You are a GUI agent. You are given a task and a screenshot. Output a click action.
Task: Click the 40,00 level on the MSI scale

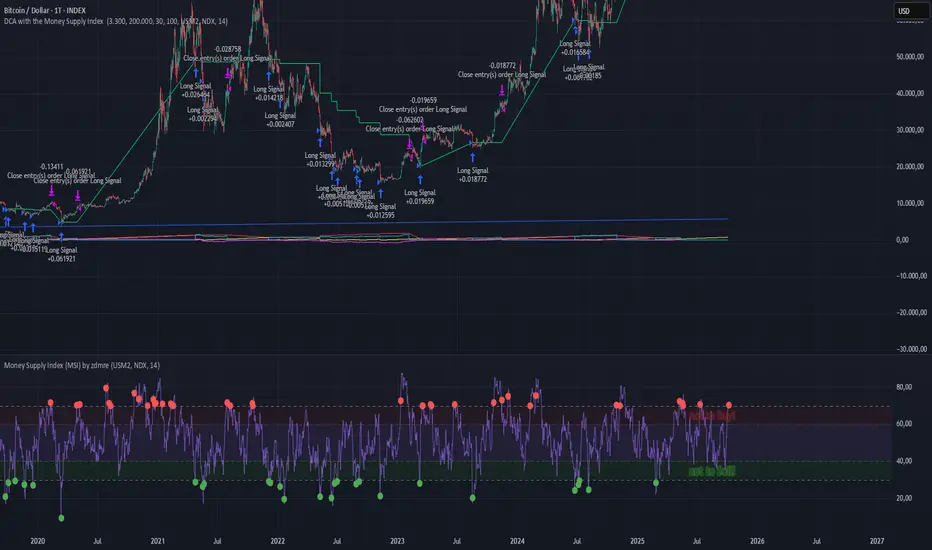coord(903,461)
